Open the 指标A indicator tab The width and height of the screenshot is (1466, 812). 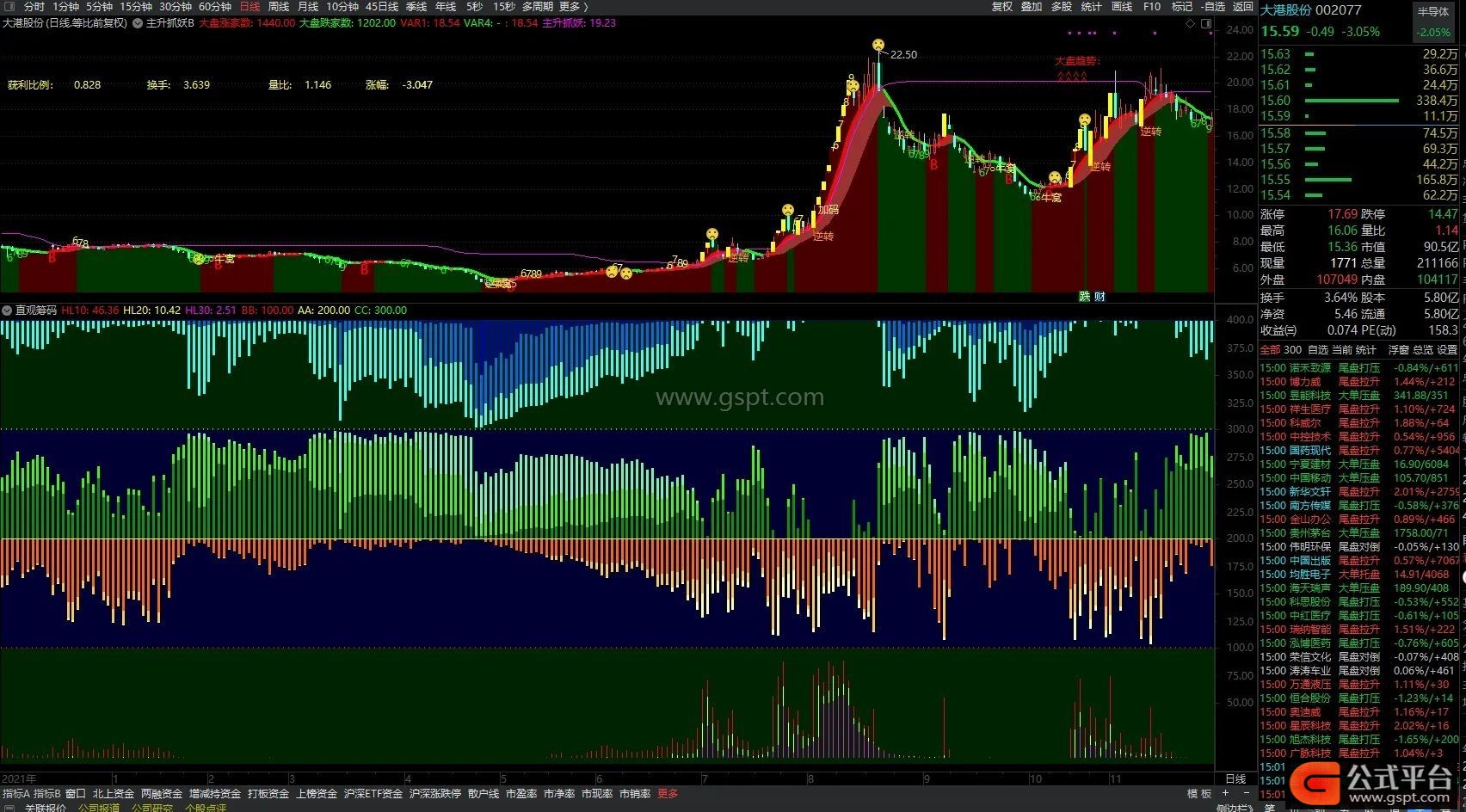15,794
